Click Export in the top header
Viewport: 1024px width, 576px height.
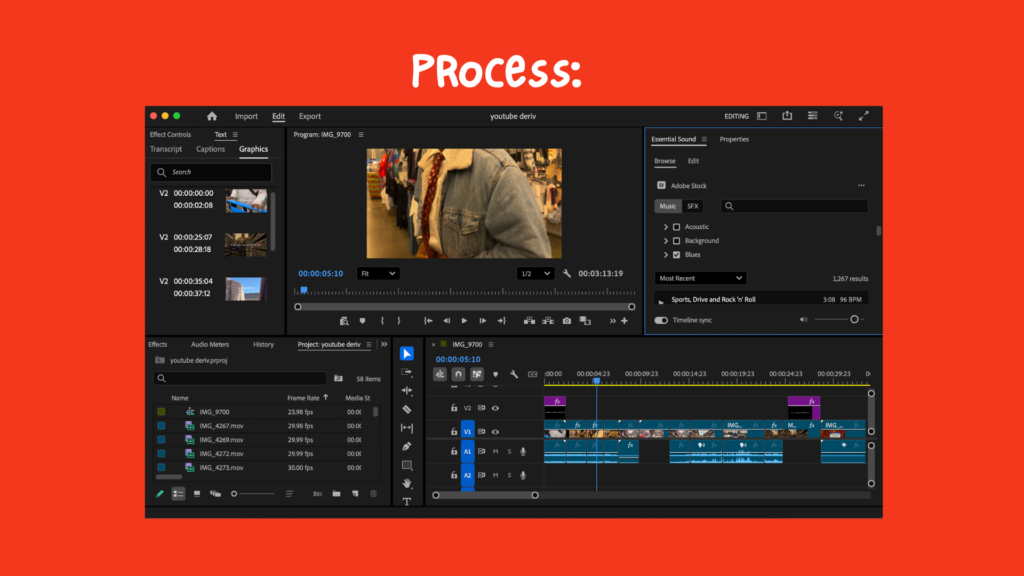[310, 116]
